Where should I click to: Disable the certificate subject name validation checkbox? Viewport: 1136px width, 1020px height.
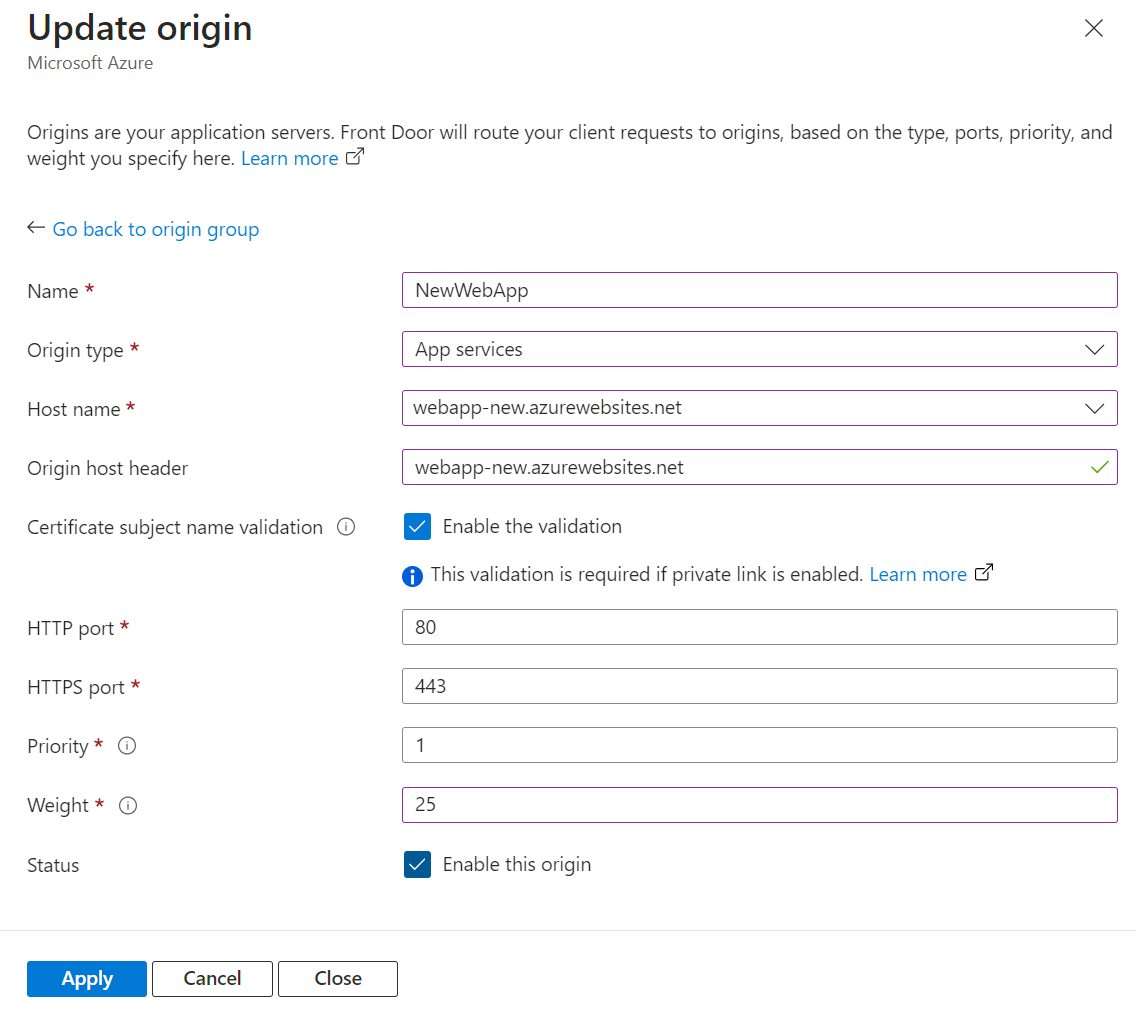click(x=417, y=526)
